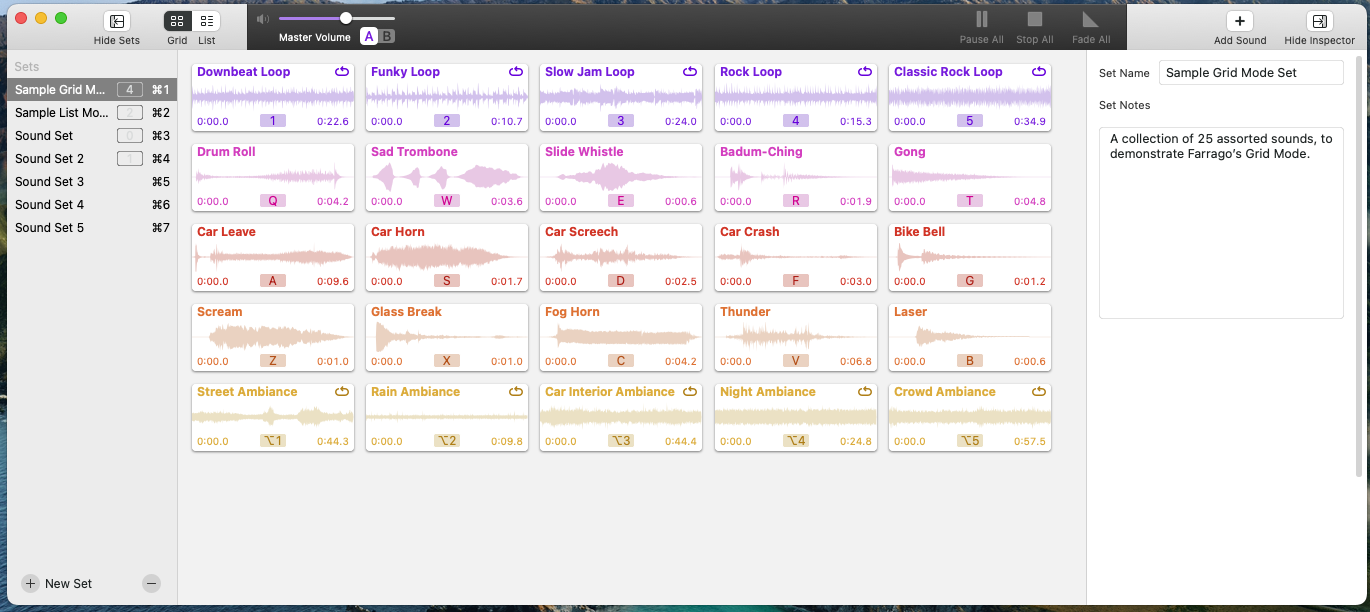Select the B toggle next to Master Volume
This screenshot has height=612, width=1370.
click(387, 37)
